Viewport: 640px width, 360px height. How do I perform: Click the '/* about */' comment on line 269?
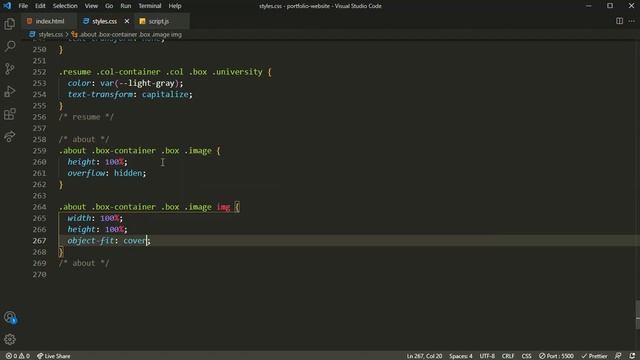84,263
